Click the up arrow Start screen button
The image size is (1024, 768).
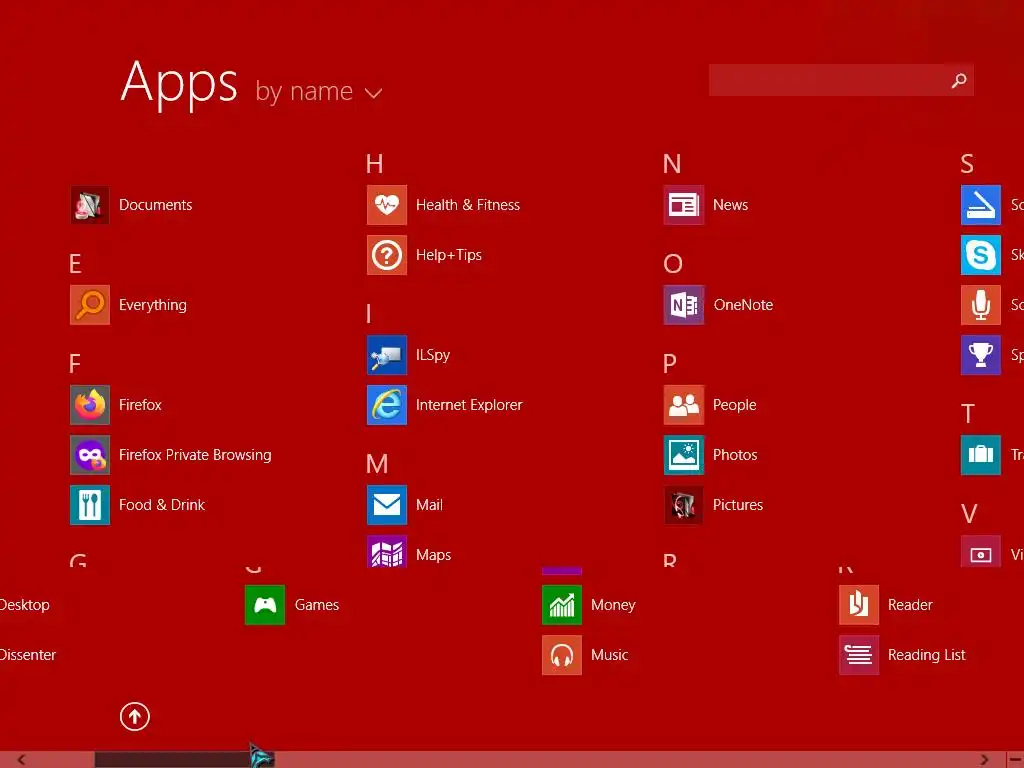[135, 716]
